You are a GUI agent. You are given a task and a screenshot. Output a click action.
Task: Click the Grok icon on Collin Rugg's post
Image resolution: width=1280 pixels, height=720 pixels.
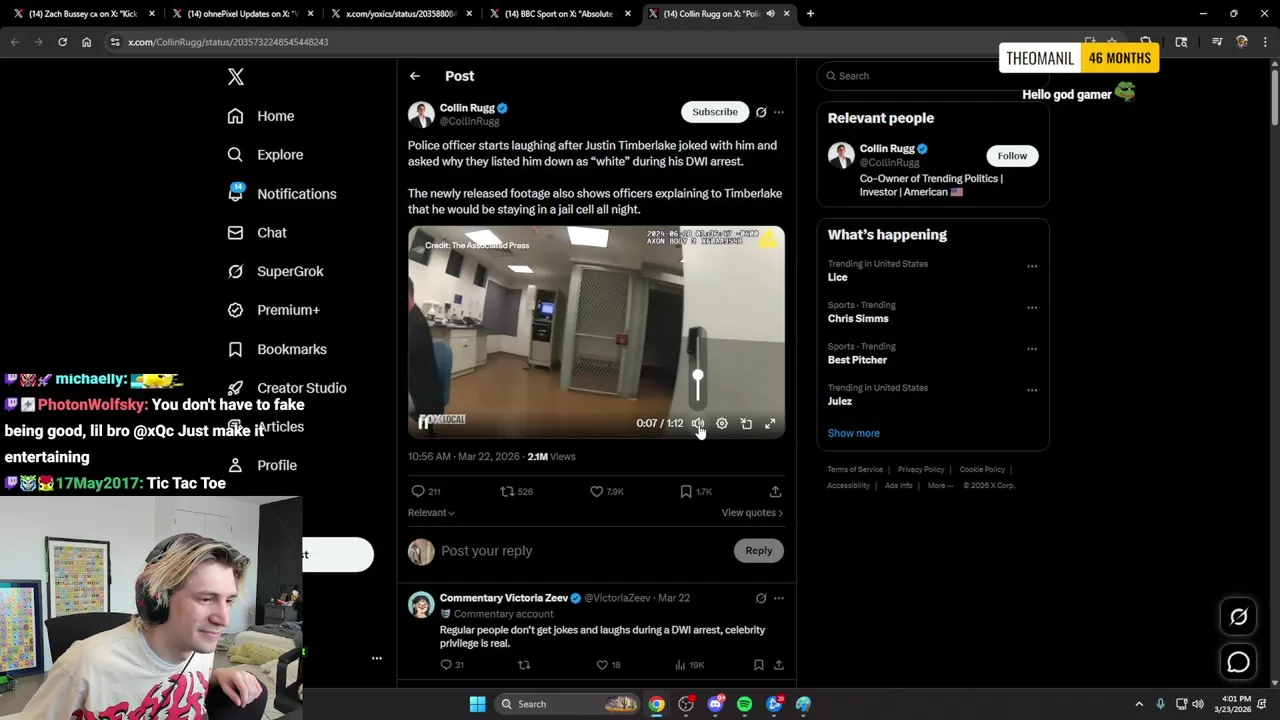click(761, 112)
